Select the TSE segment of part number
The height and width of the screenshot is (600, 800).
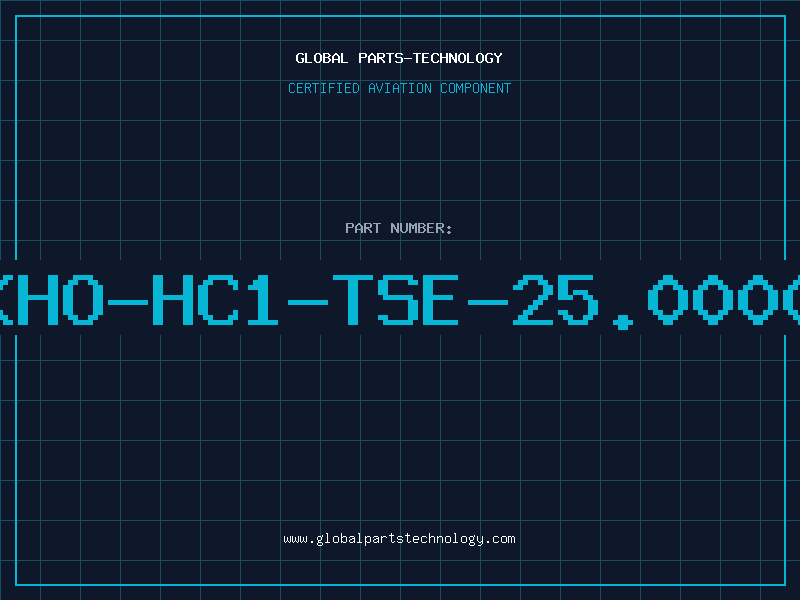396,300
